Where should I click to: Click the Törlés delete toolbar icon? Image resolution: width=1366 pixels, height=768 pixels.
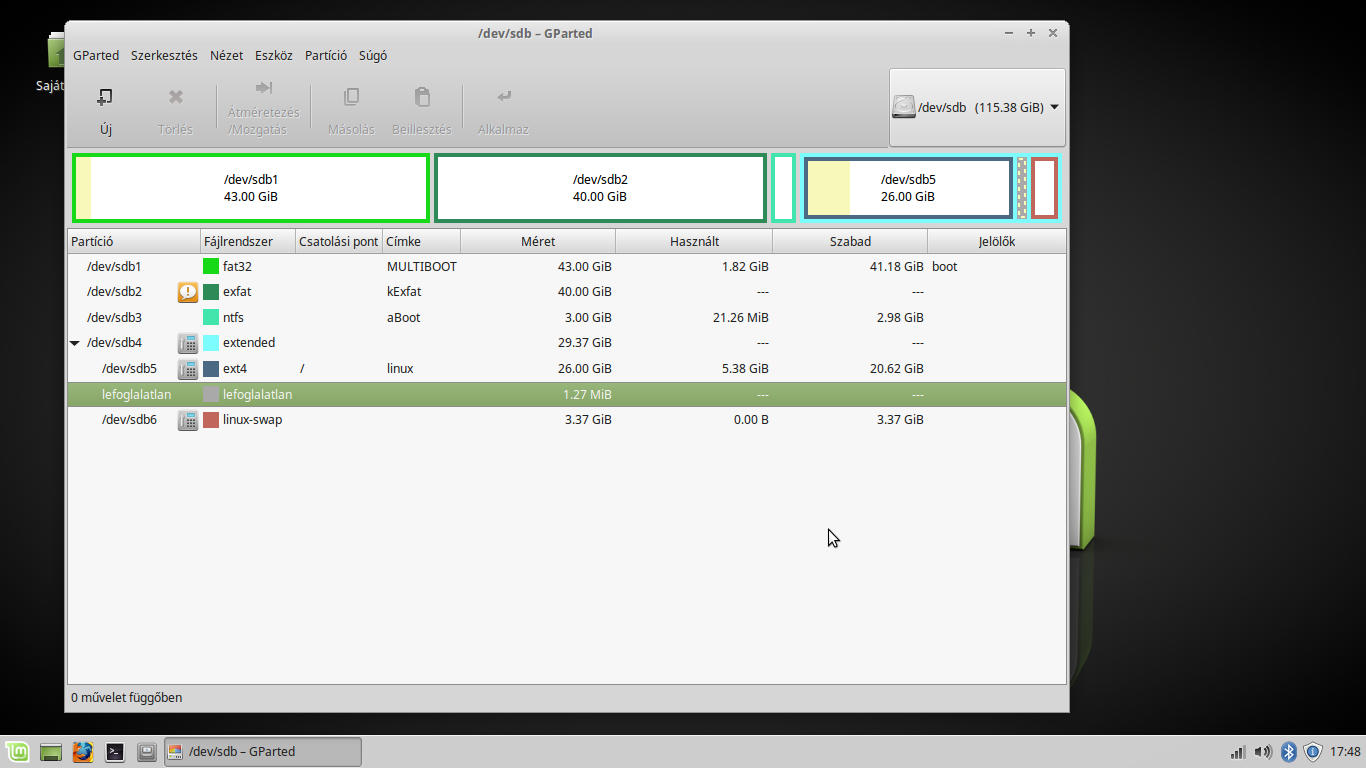click(x=176, y=97)
